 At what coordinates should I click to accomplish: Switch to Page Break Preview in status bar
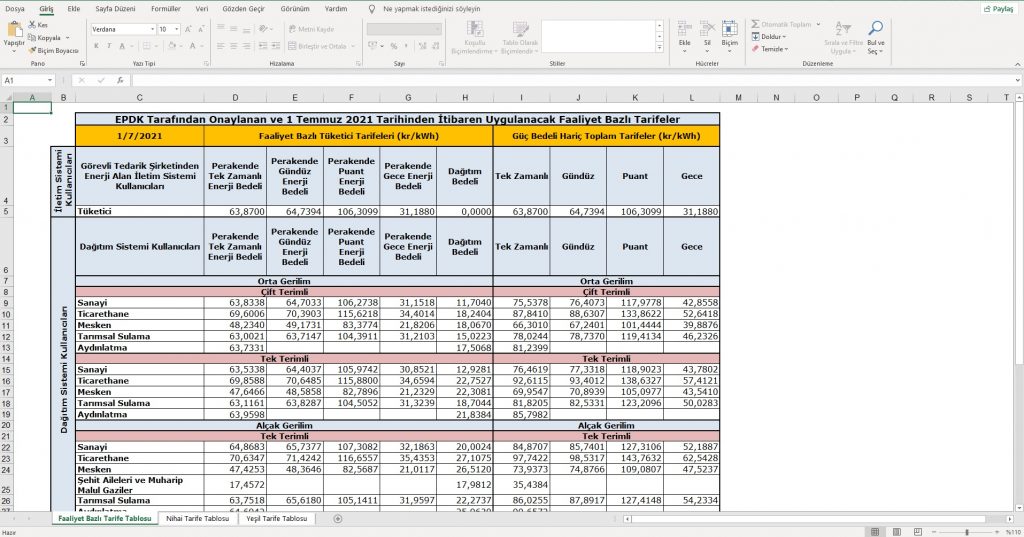point(918,532)
